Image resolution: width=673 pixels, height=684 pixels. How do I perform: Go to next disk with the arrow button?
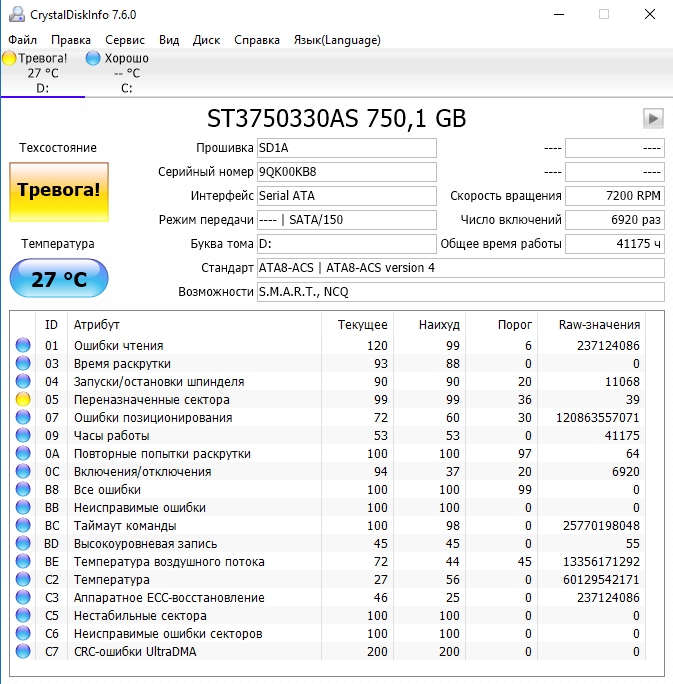[x=653, y=118]
